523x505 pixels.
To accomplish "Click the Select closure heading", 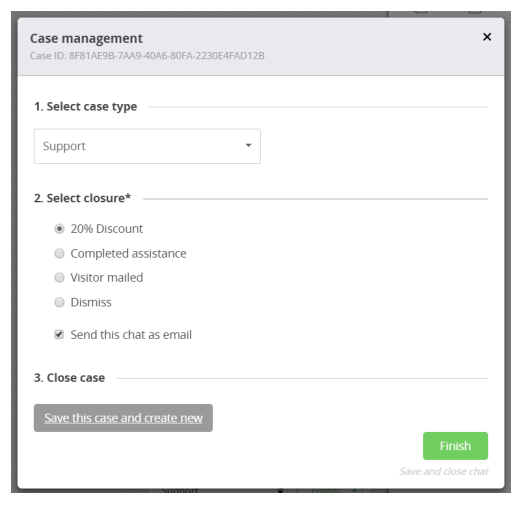I will [82, 198].
